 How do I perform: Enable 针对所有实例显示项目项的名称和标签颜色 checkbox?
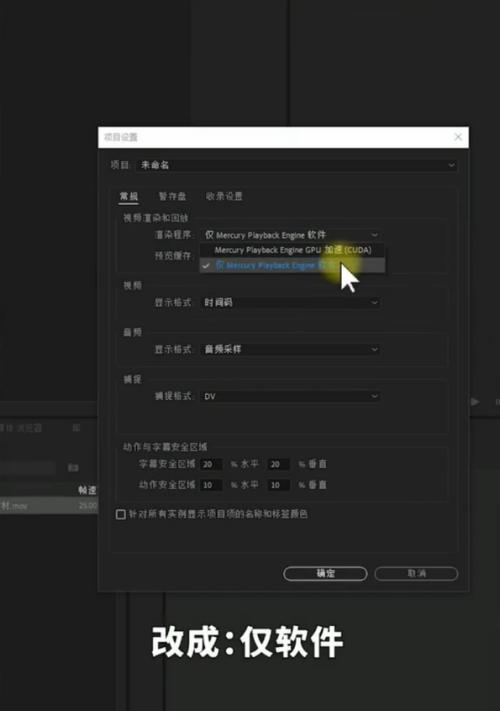tap(121, 514)
